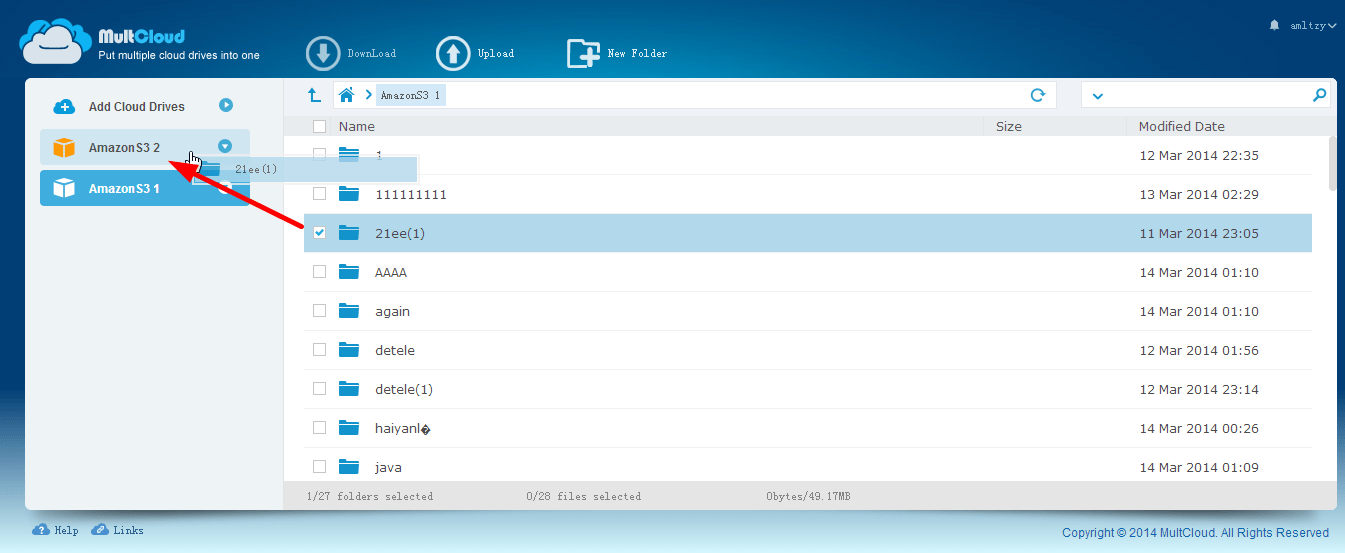This screenshot has height=553, width=1345.
Task: Open folder named AAAA
Action: tap(391, 273)
